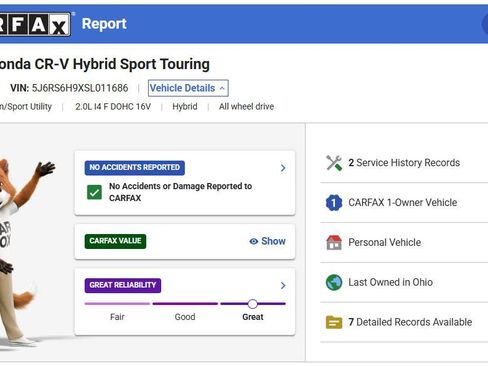The image size is (488, 366).
Task: Click the CARFAX VALUE green badge
Action: coord(115,241)
